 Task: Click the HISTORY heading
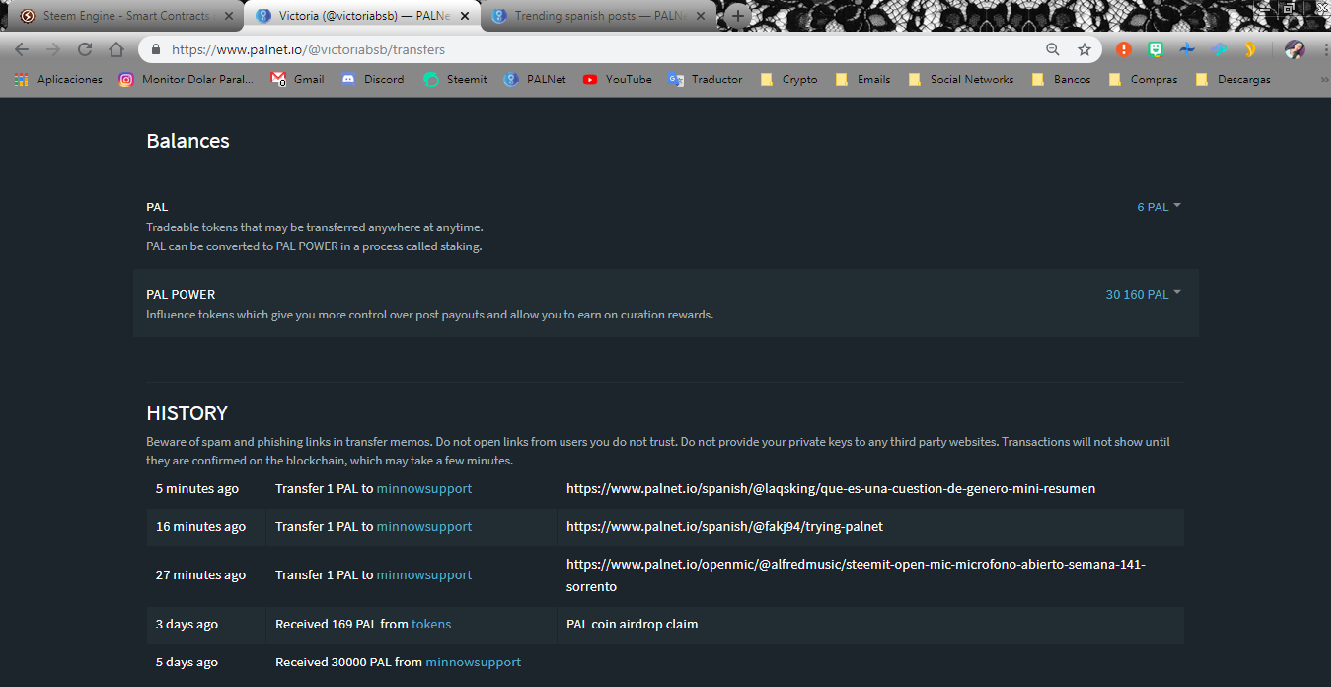(187, 413)
